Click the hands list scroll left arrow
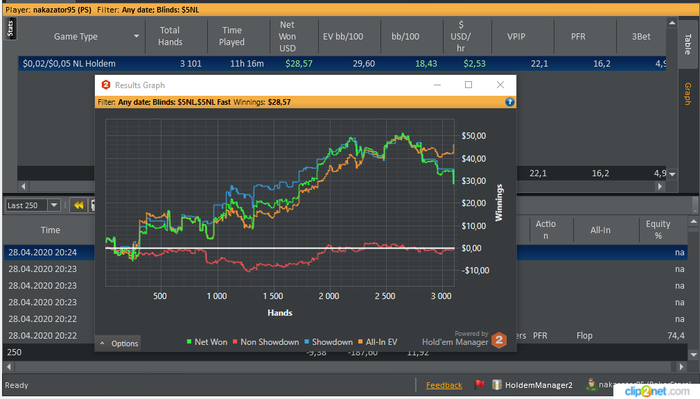The height and width of the screenshot is (399, 700). point(9,366)
